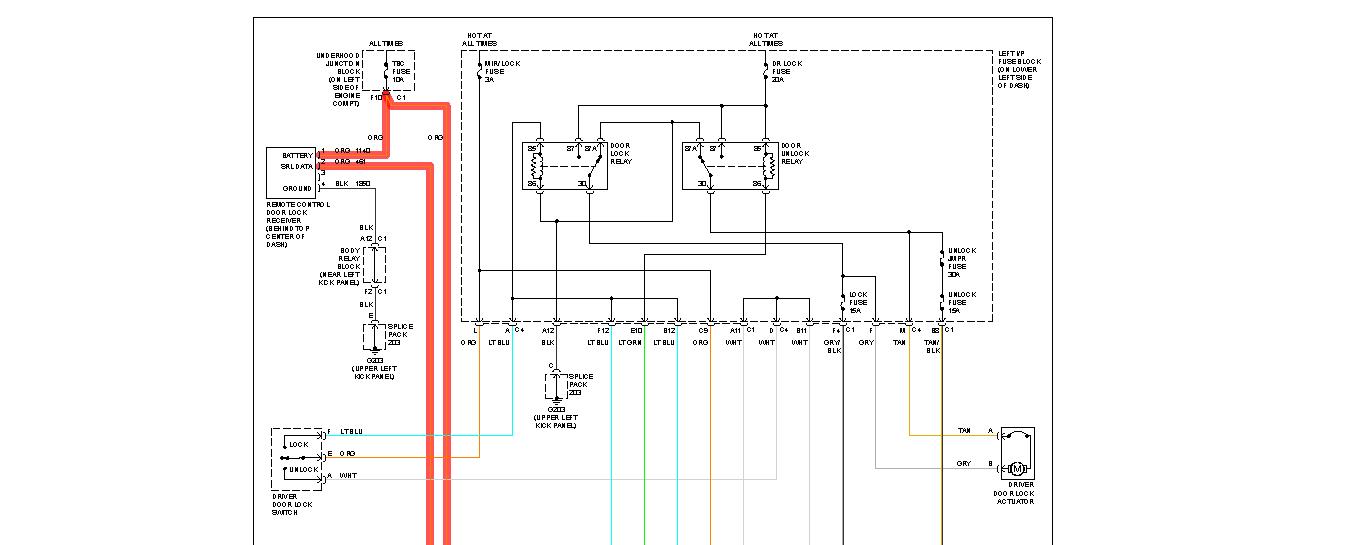Screen dimensions: 1346x545
Task: Click the Lock Fuse 15A symbol
Action: [x=843, y=302]
